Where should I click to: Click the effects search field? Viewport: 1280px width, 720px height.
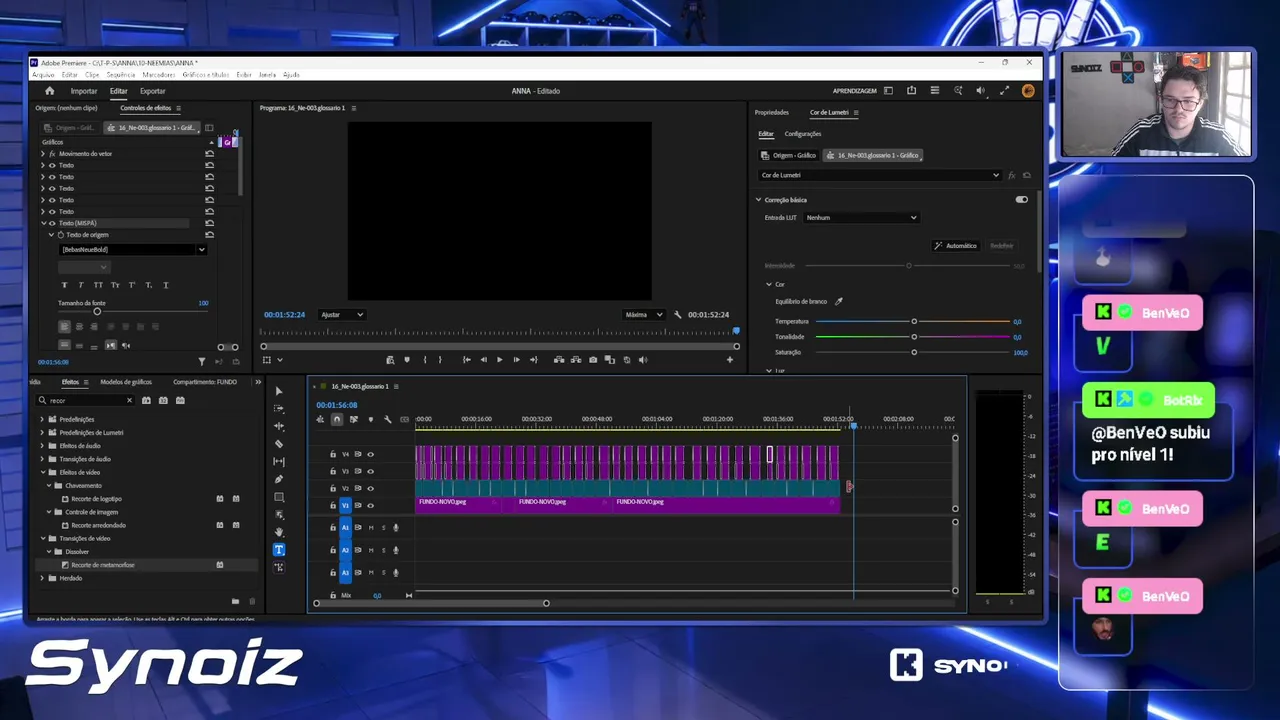click(x=86, y=400)
